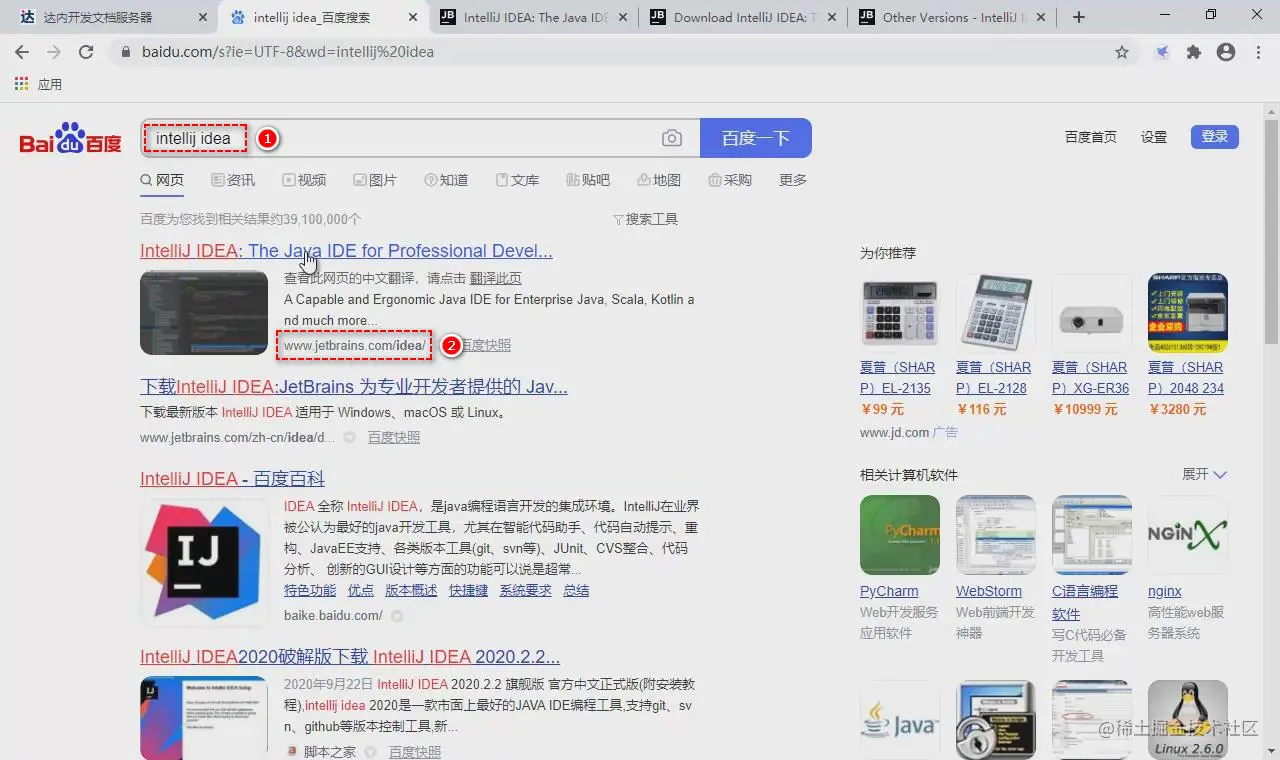Image resolution: width=1280 pixels, height=760 pixels.
Task: Switch to the Other Versions - IntelliJ tab
Action: point(950,17)
